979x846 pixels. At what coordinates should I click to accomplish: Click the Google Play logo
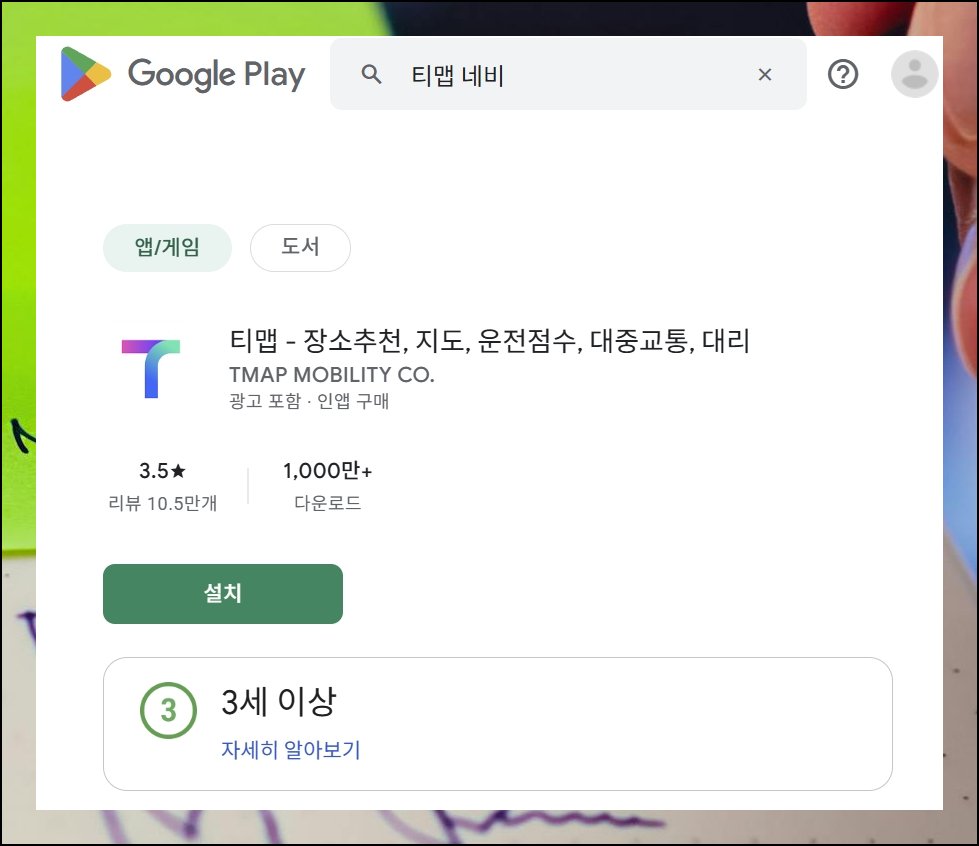coord(183,74)
